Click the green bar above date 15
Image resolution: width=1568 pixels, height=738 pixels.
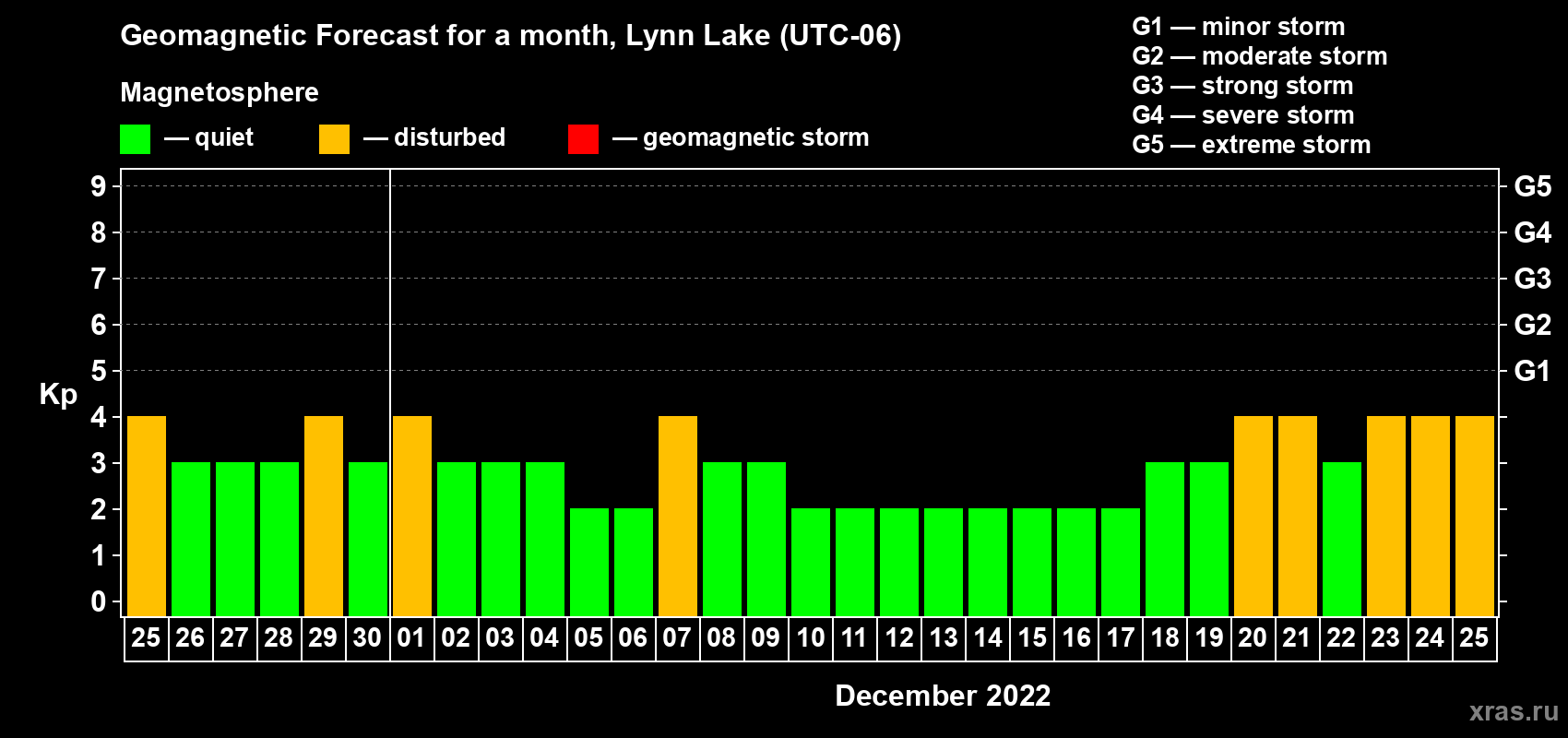pos(1032,563)
